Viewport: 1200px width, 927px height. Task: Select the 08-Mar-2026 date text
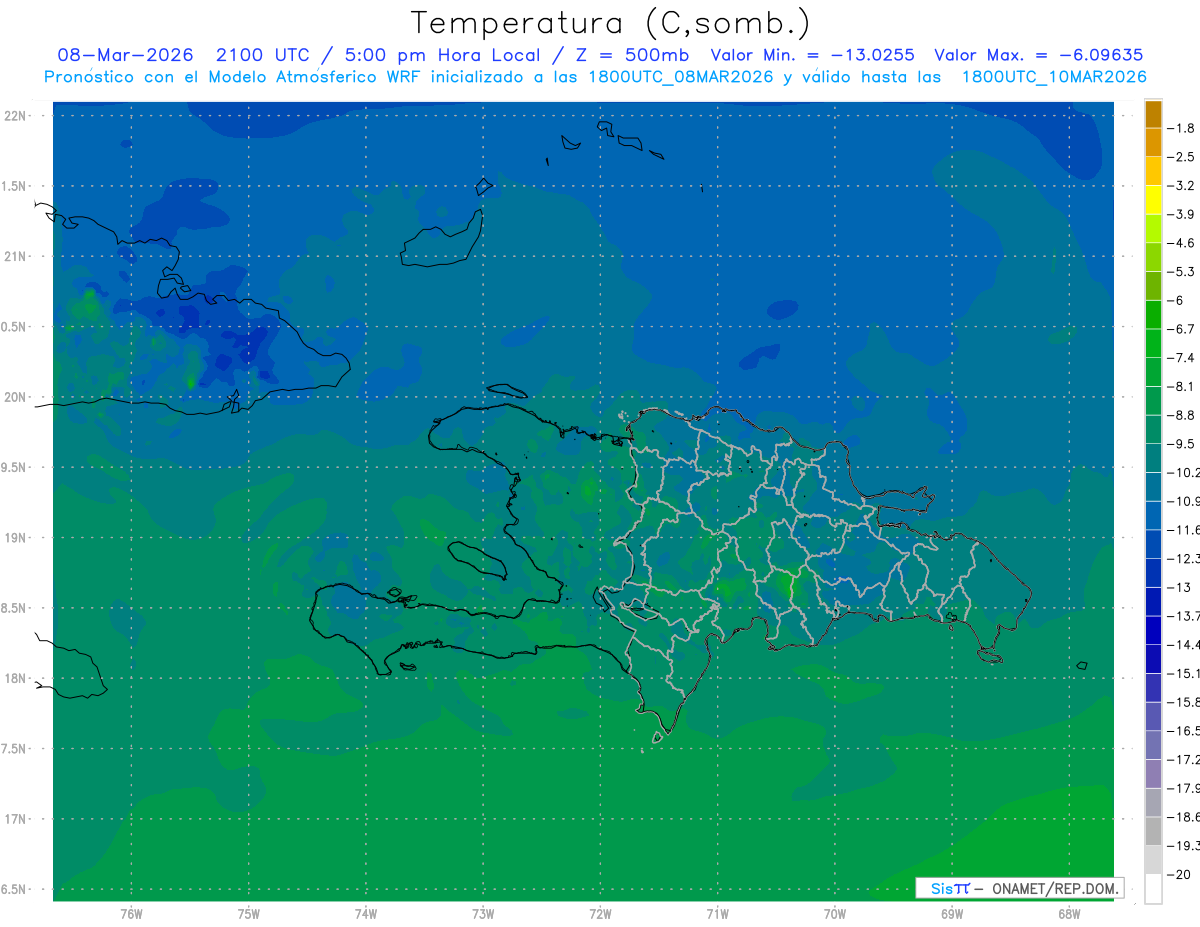pyautogui.click(x=125, y=55)
